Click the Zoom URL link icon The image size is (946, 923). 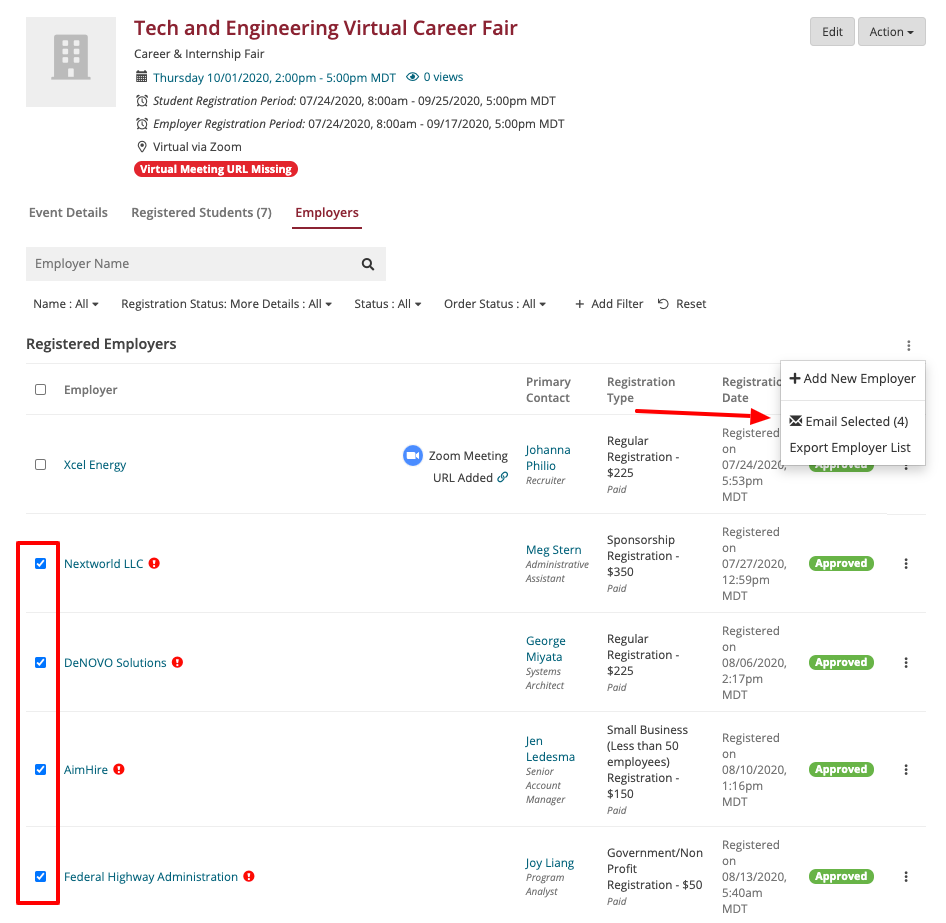click(503, 478)
